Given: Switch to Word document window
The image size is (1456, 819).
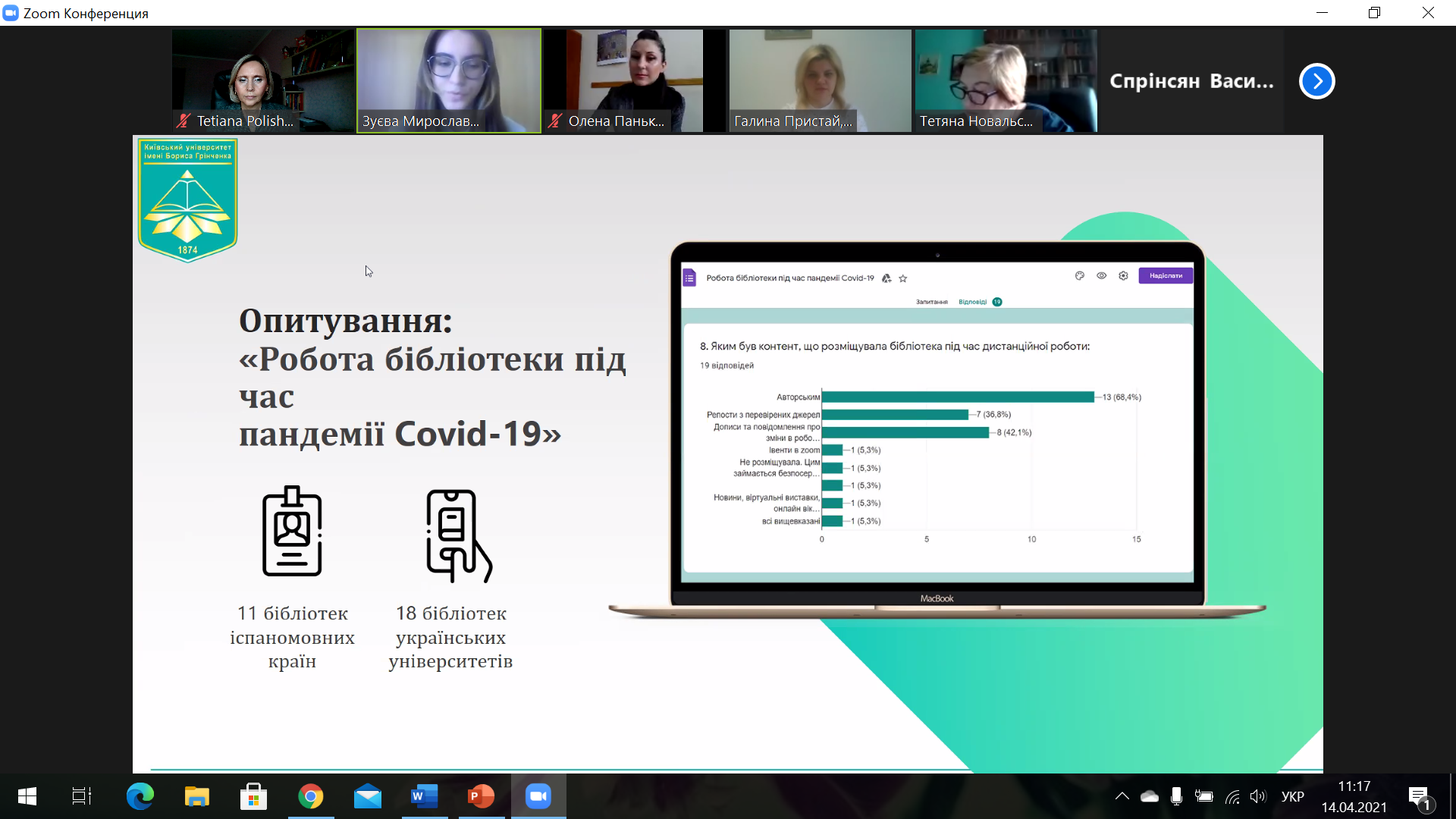Looking at the screenshot, I should click(424, 796).
